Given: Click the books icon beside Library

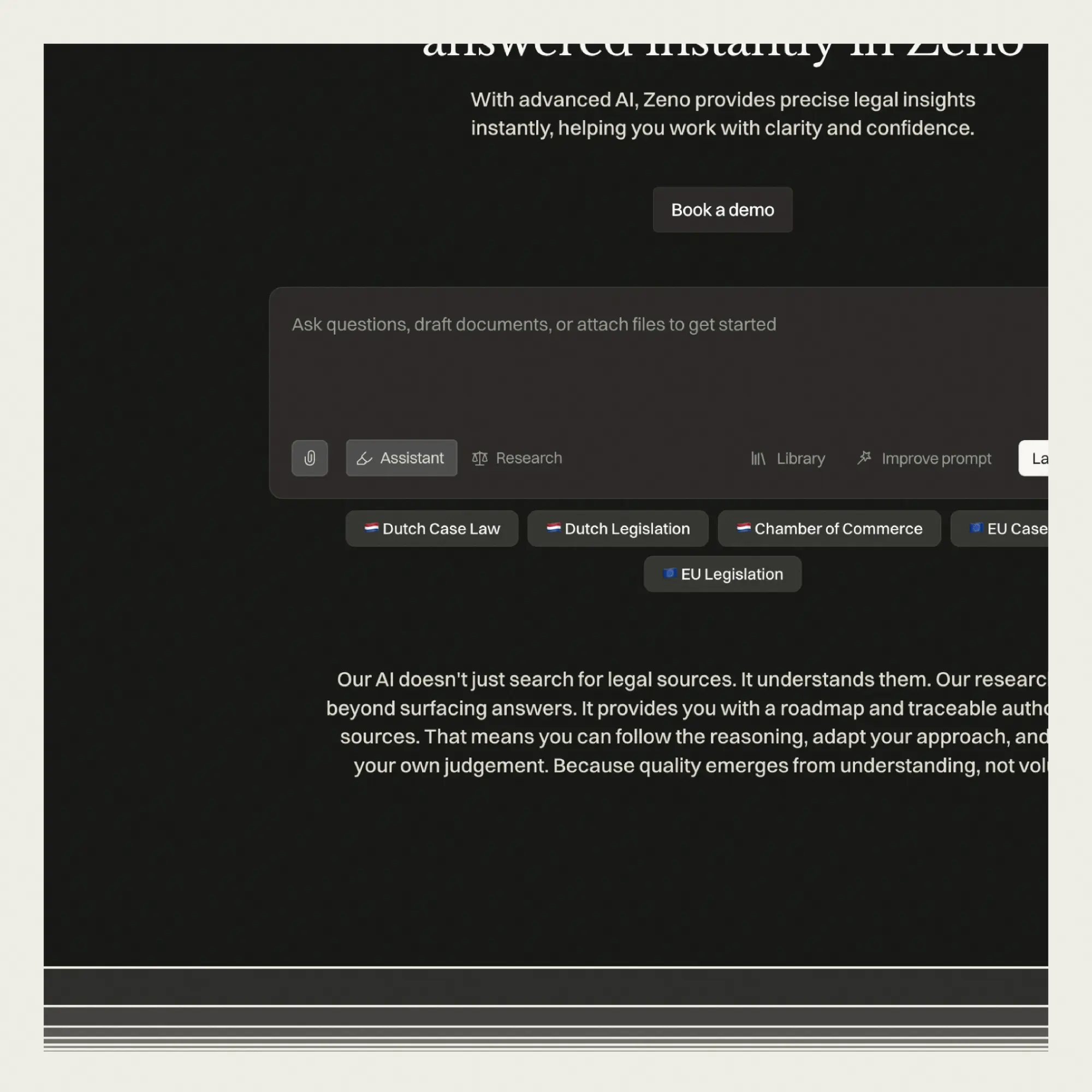Looking at the screenshot, I should click(757, 459).
